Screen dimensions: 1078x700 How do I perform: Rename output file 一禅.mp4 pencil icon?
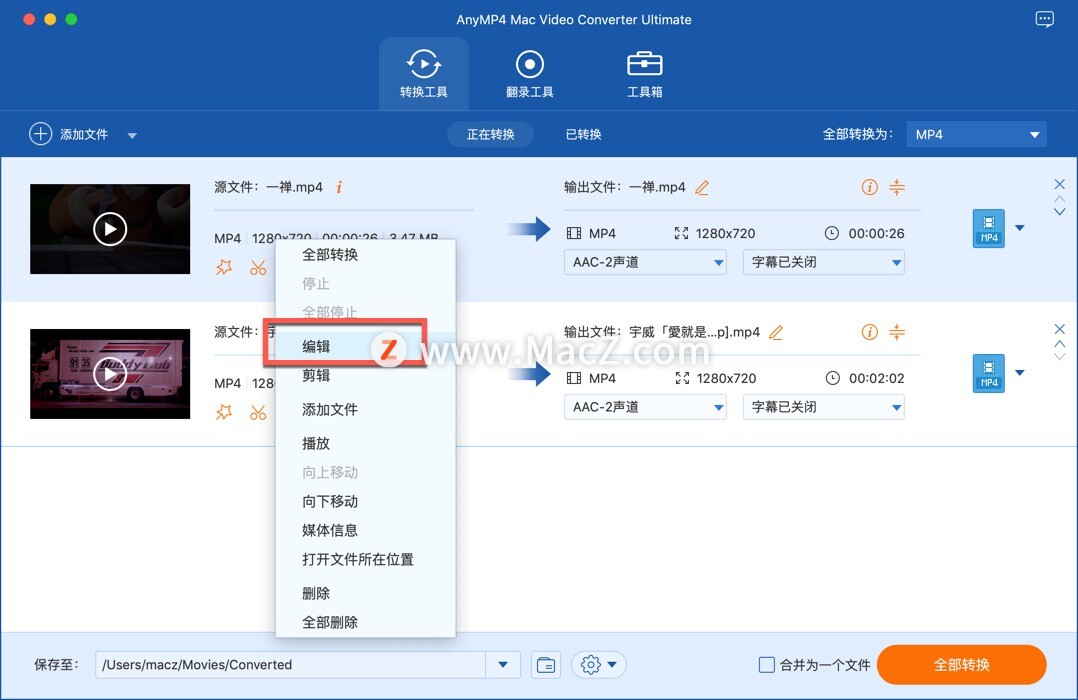702,187
